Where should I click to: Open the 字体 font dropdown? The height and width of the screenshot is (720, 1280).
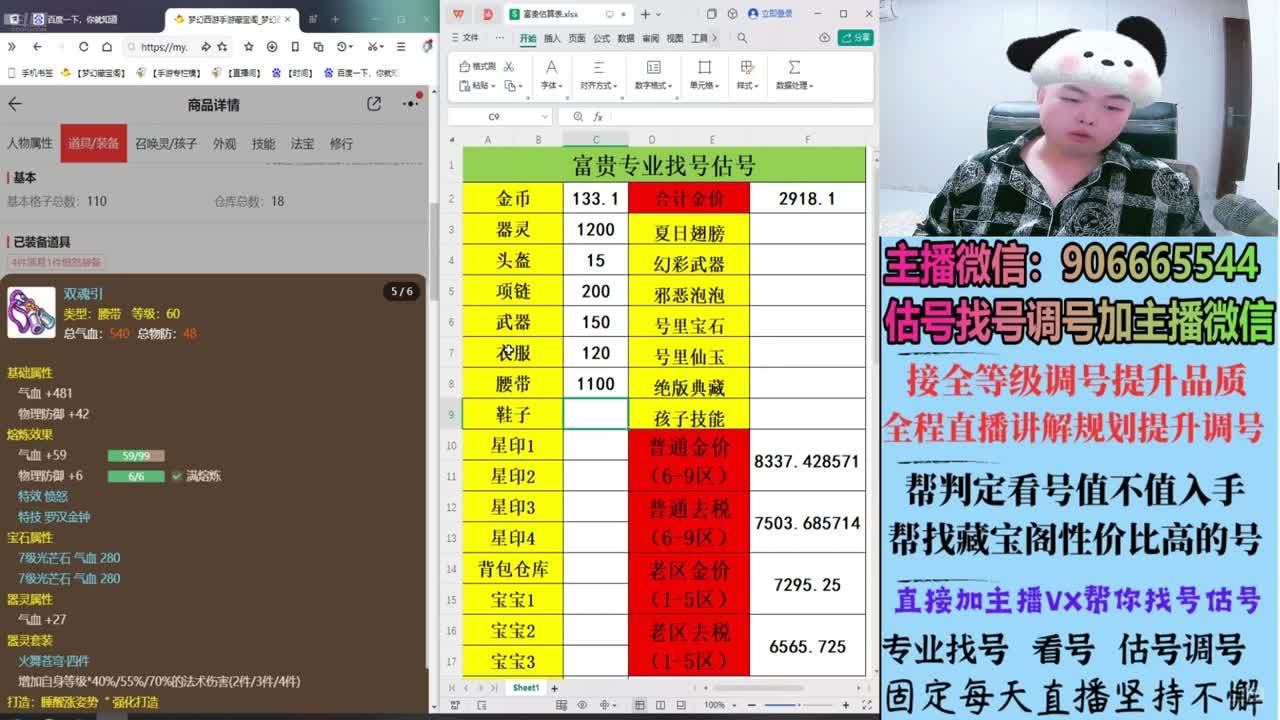click(x=551, y=86)
